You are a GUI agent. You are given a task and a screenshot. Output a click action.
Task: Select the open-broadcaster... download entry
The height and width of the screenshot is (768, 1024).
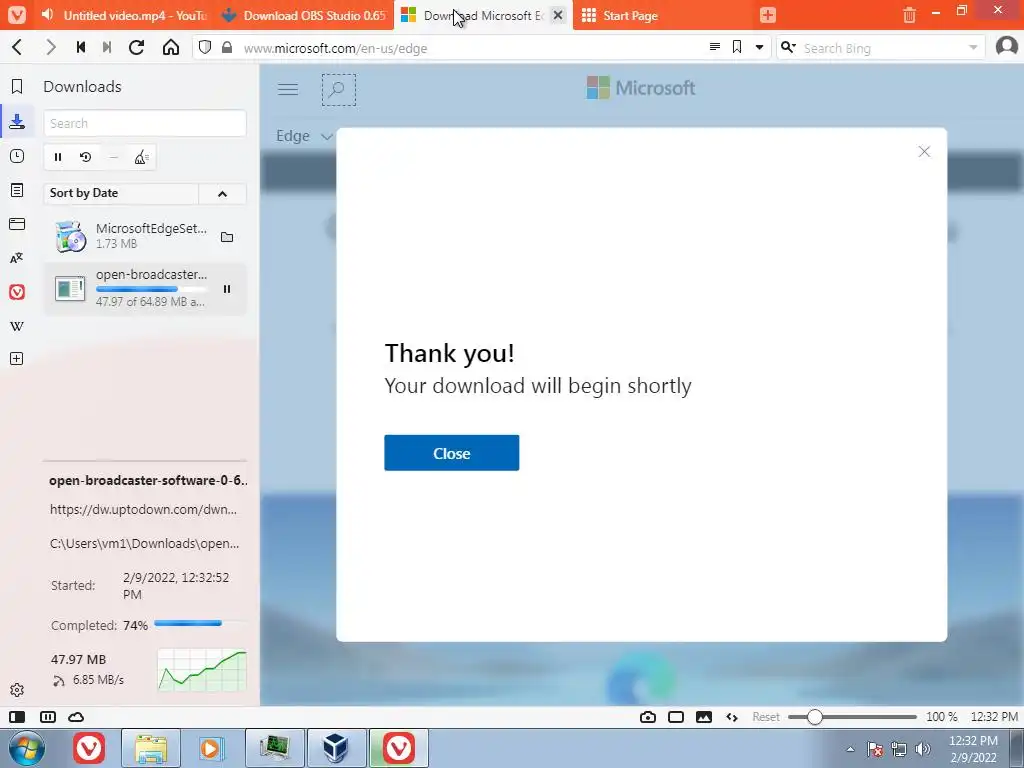145,289
